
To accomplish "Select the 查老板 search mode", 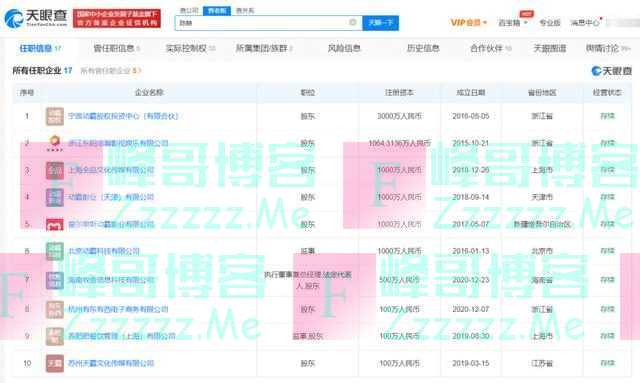I will 217,11.
